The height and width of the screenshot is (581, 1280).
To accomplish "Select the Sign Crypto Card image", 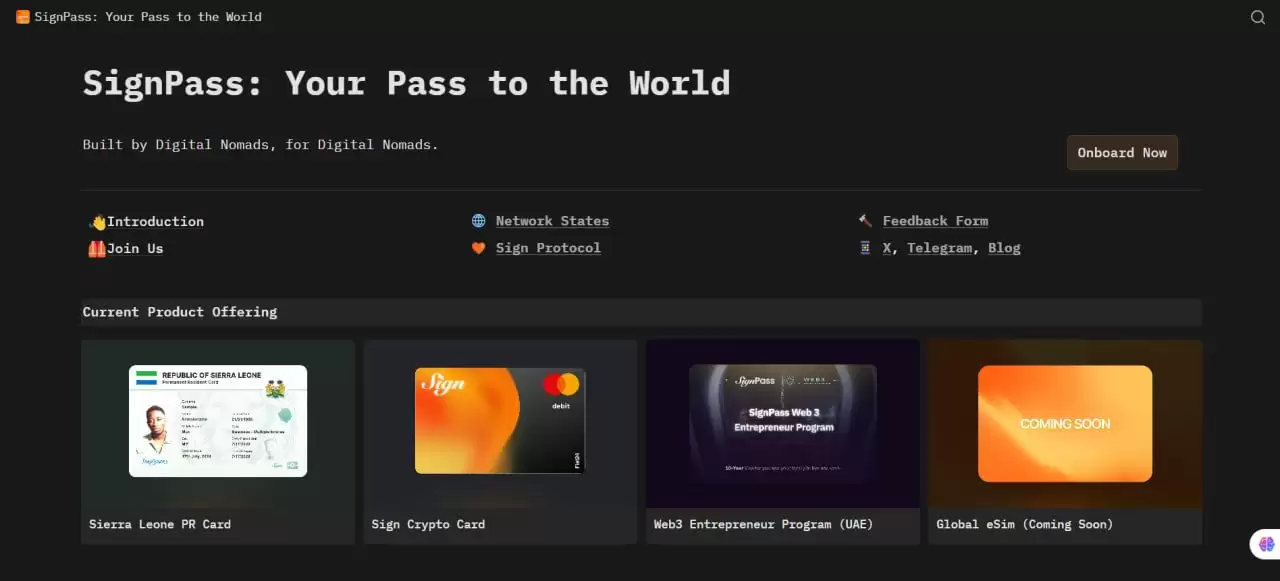I will pos(500,421).
